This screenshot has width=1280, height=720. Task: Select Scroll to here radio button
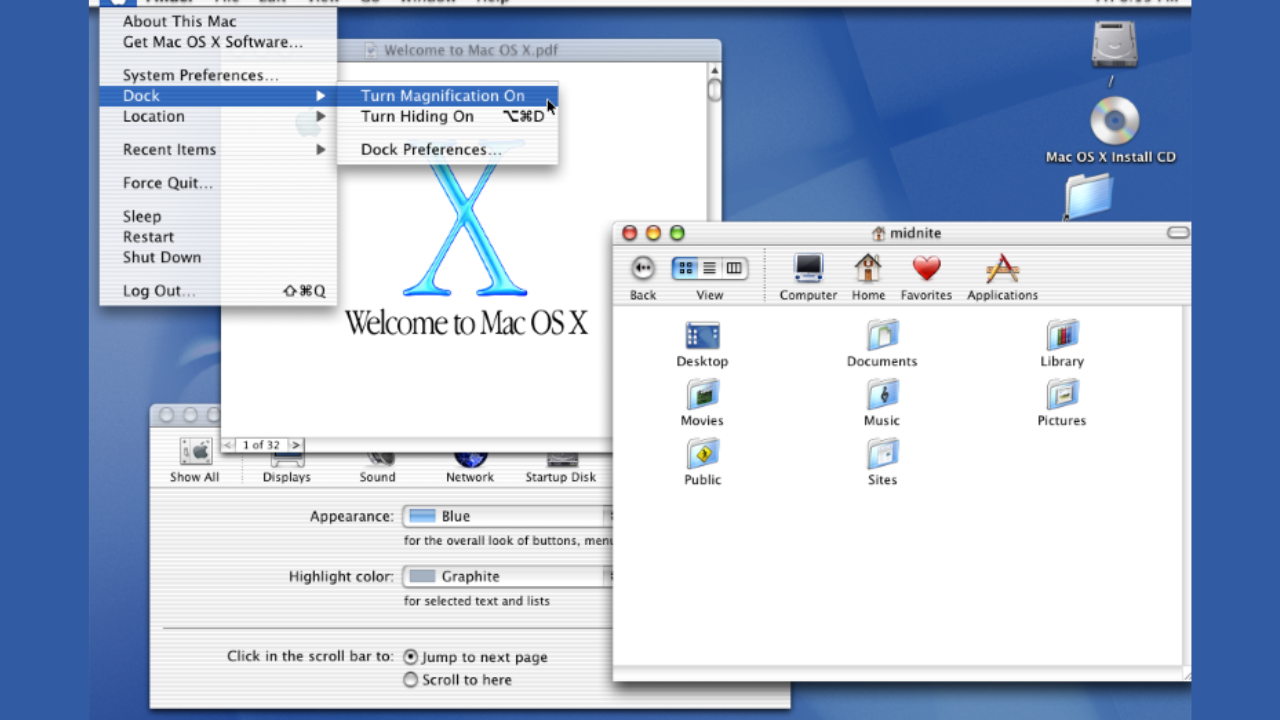[x=410, y=680]
